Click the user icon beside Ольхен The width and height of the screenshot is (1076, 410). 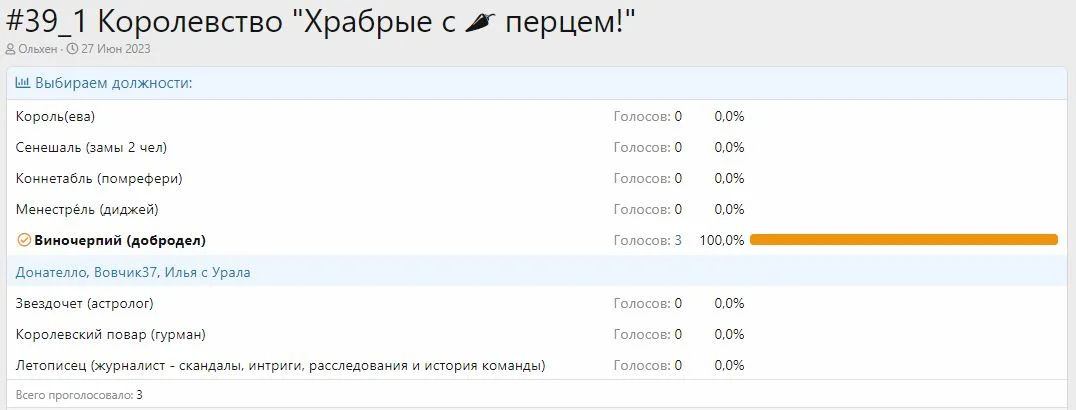pos(11,49)
